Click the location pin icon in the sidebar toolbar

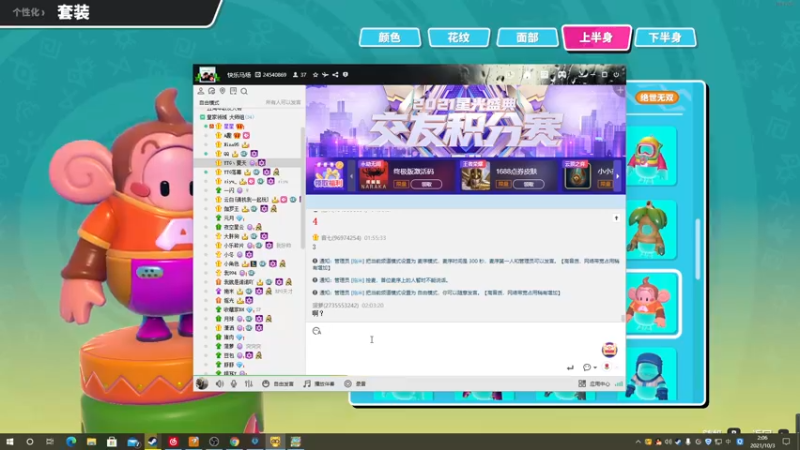click(x=222, y=91)
